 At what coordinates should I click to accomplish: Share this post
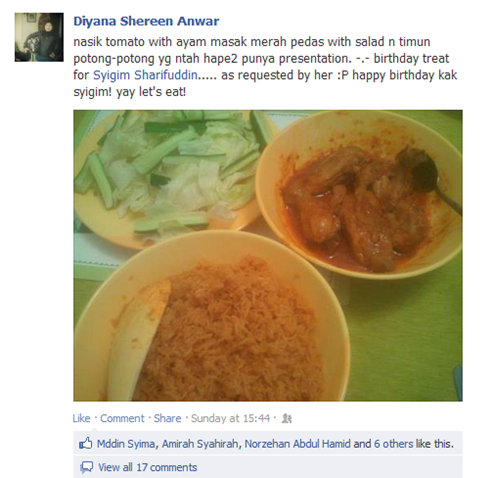(167, 418)
